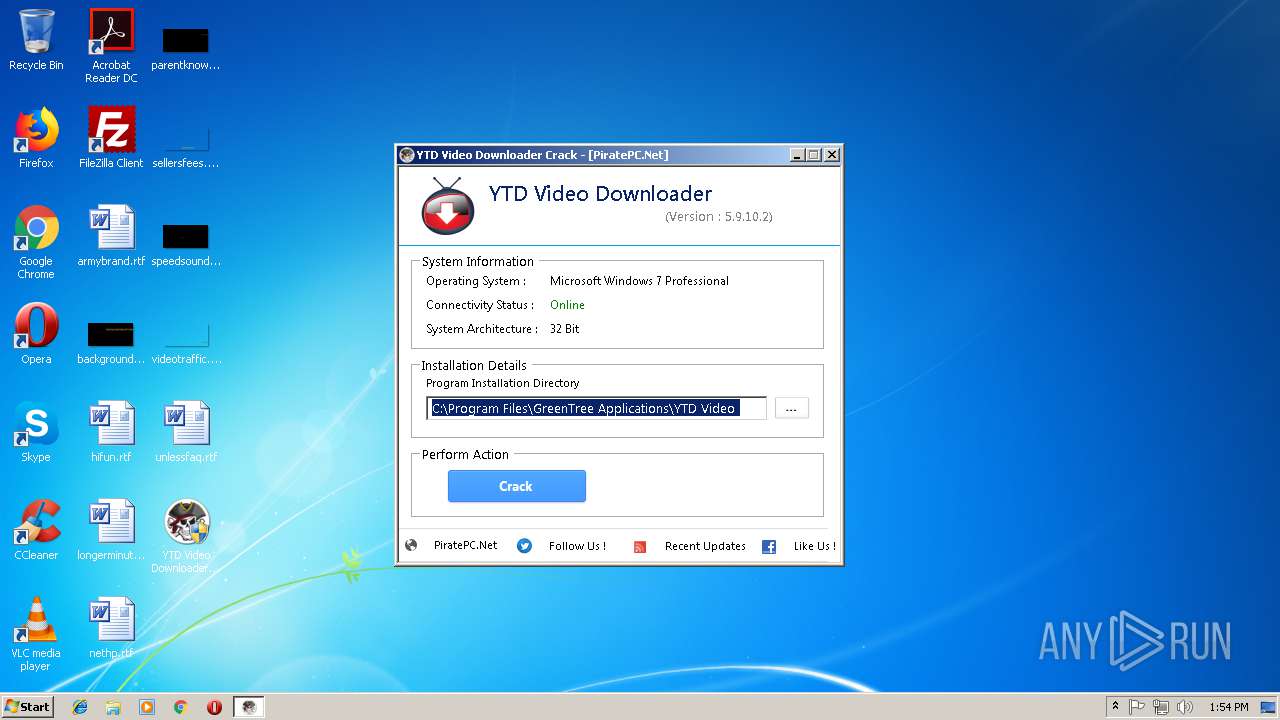Screen dimensions: 1280x720
Task: Select the Skype desktop shortcut
Action: click(x=36, y=432)
